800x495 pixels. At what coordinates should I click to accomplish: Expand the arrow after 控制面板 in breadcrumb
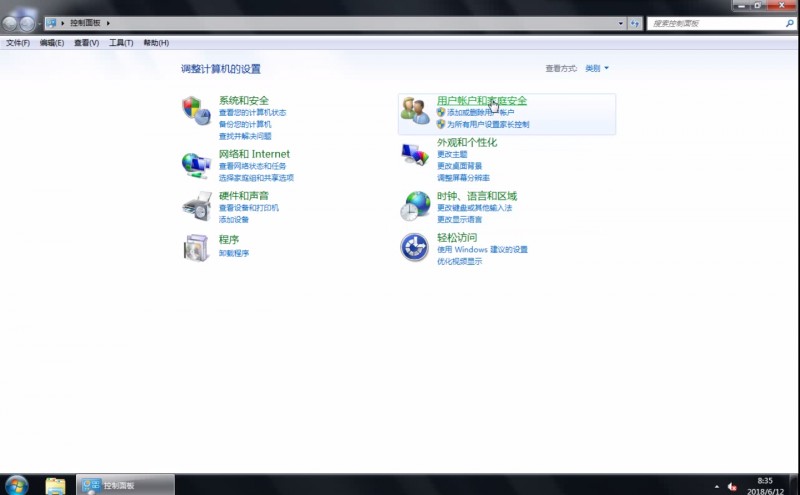[108, 23]
